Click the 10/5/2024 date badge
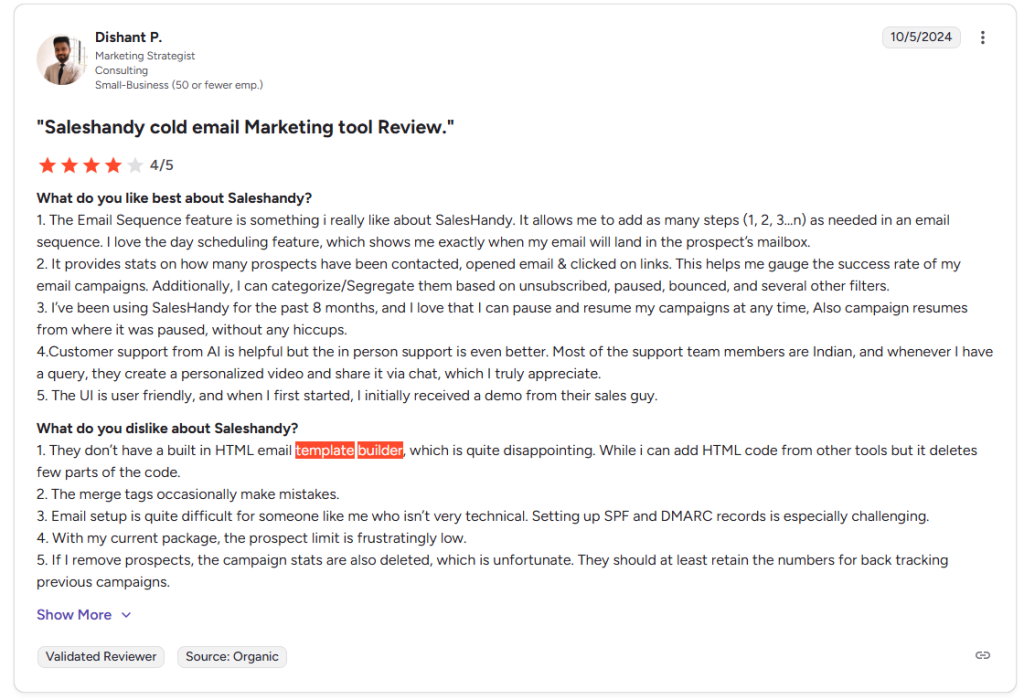The image size is (1024, 700). 921,38
